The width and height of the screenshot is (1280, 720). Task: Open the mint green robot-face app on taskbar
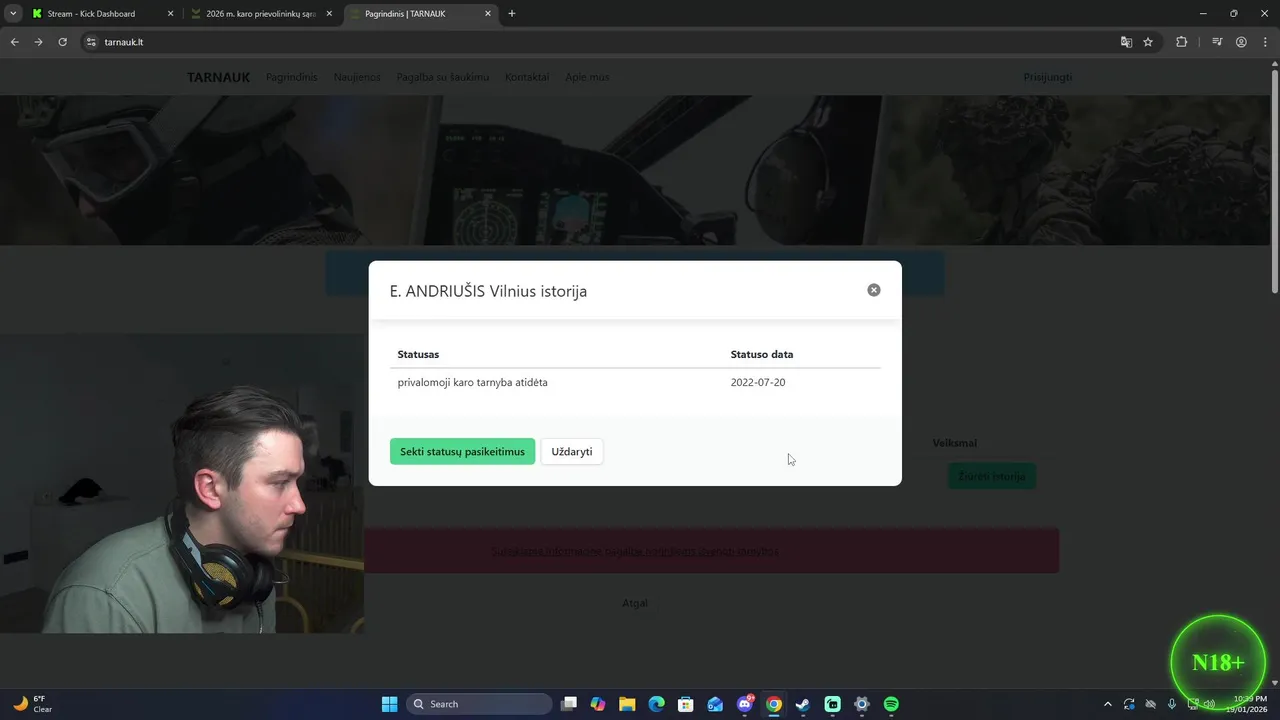(833, 704)
